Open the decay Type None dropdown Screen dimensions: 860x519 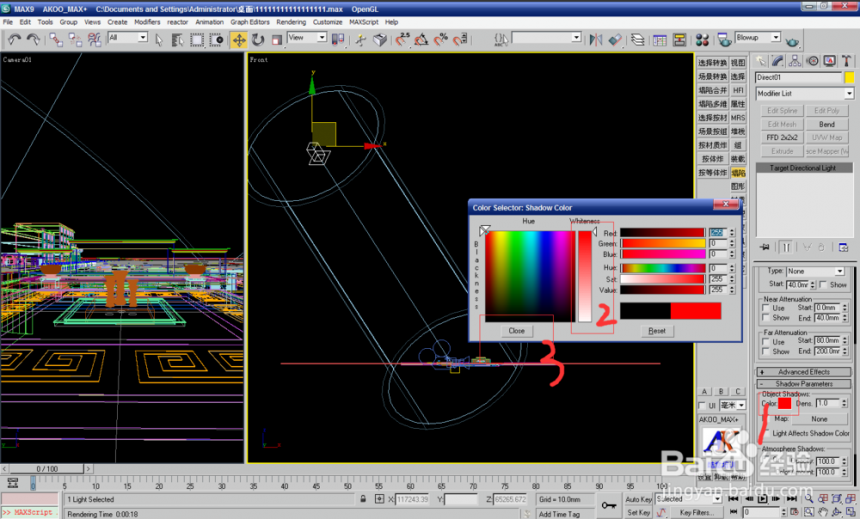[815, 271]
